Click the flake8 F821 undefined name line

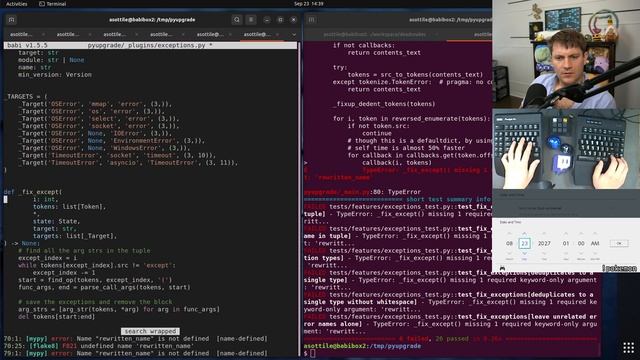pos(99,346)
